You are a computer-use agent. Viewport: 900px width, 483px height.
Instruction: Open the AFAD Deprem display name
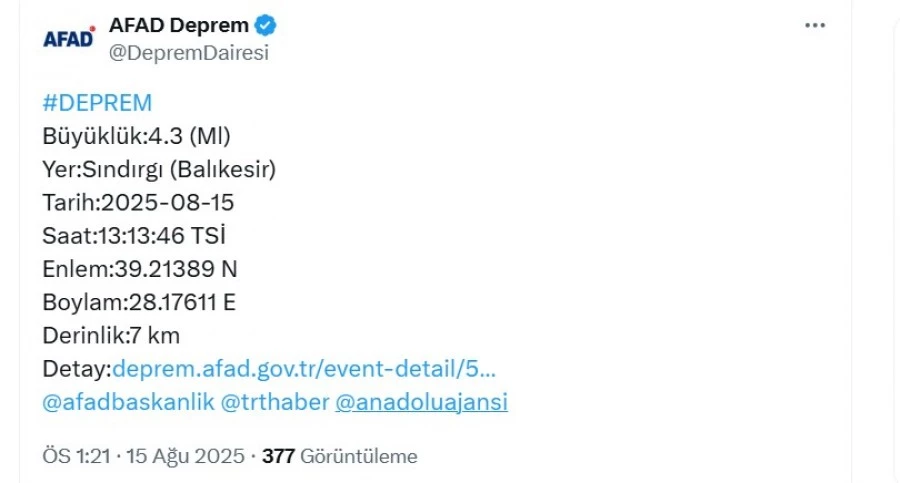point(179,25)
